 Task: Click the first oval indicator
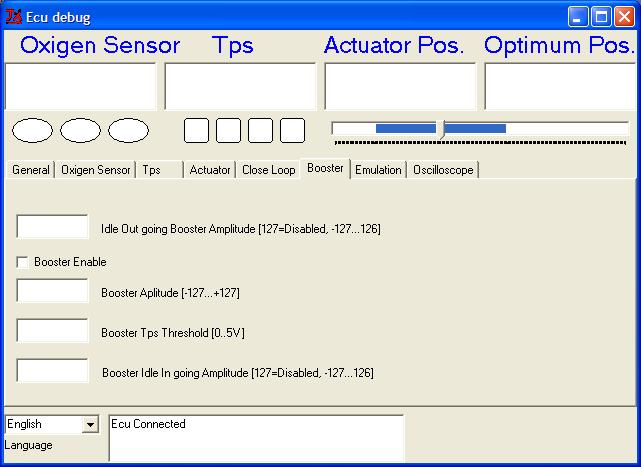pos(32,130)
